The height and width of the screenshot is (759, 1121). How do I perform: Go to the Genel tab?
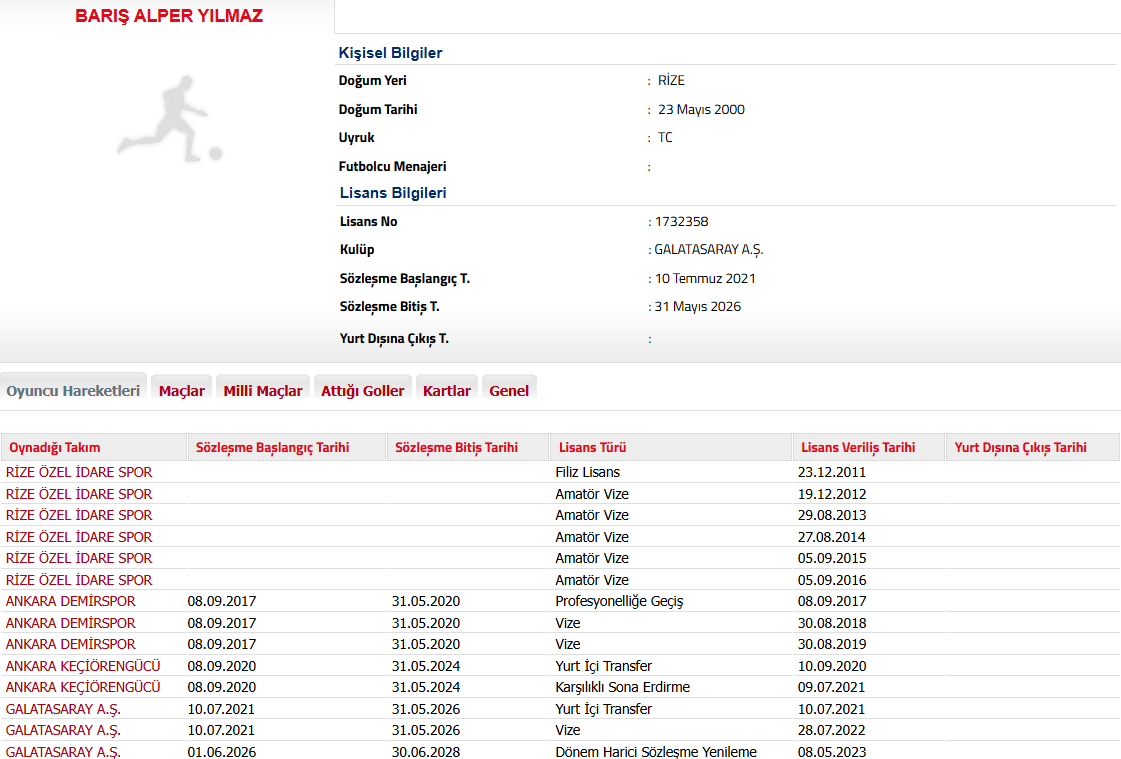click(x=509, y=391)
